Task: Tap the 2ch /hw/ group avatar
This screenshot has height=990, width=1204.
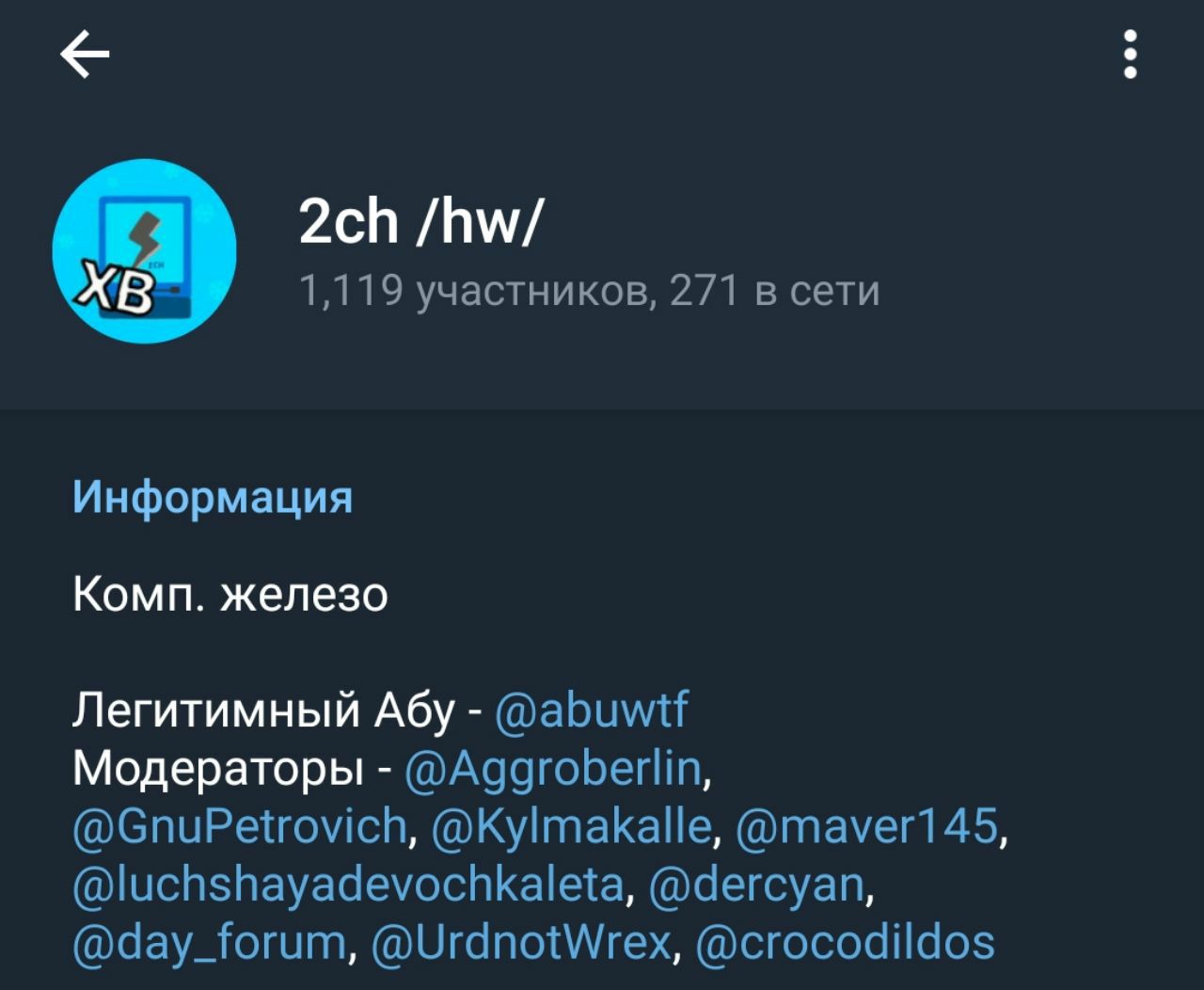Action: tap(144, 251)
